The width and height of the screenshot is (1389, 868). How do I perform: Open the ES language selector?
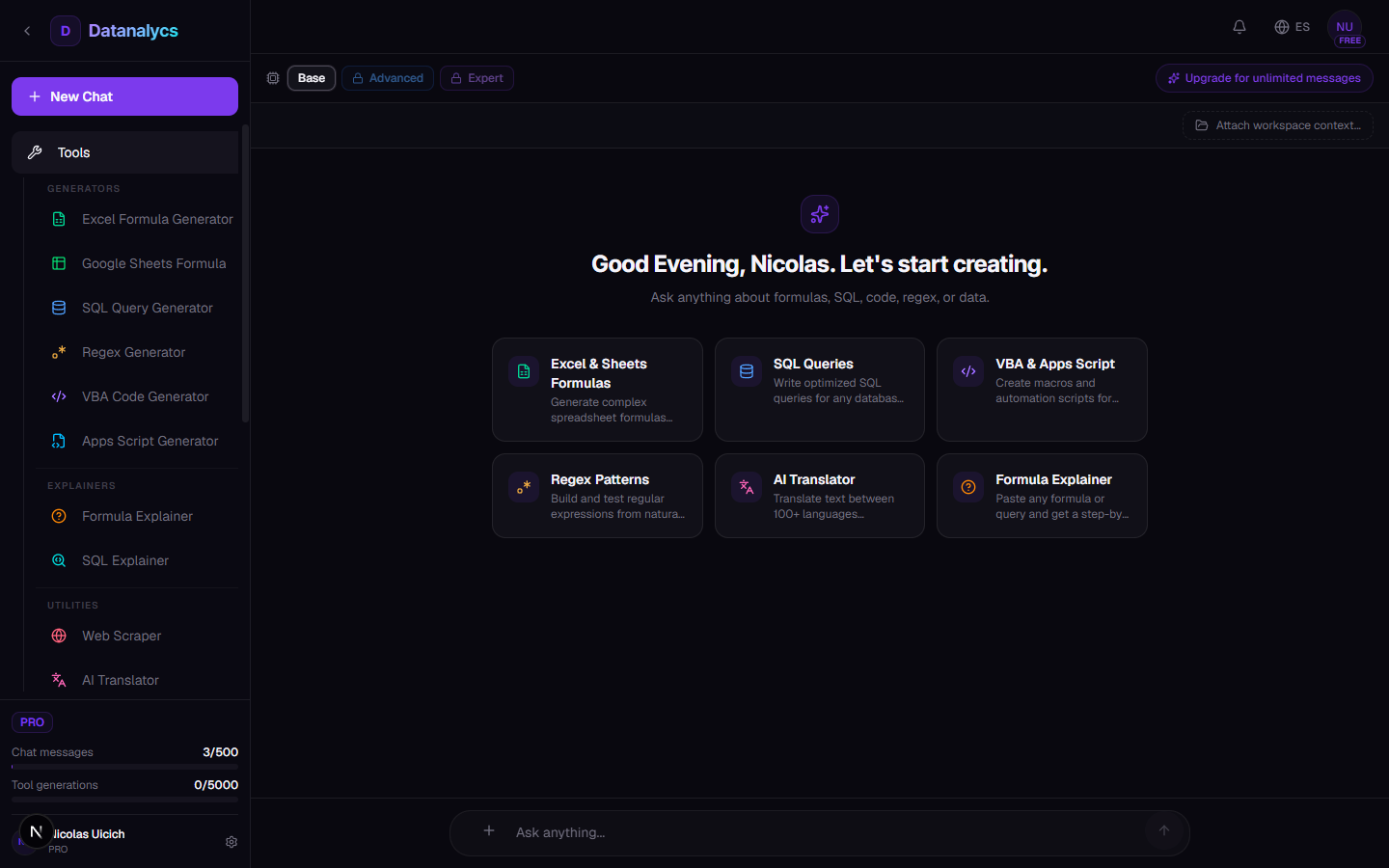pyautogui.click(x=1292, y=27)
